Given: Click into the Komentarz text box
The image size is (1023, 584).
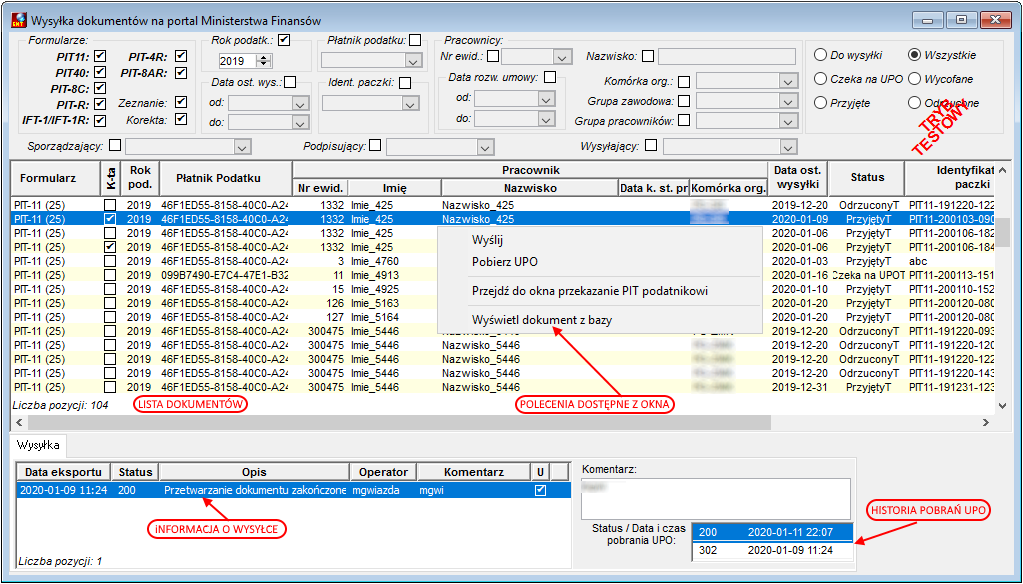Looking at the screenshot, I should (716, 499).
